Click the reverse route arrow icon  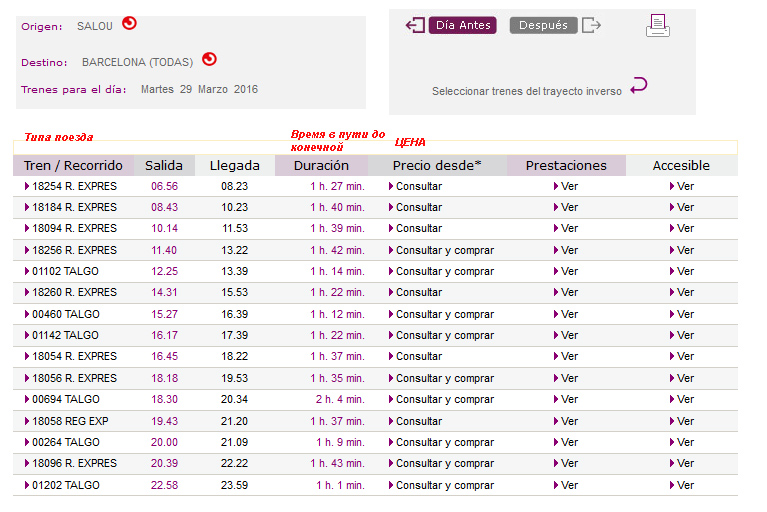638,86
